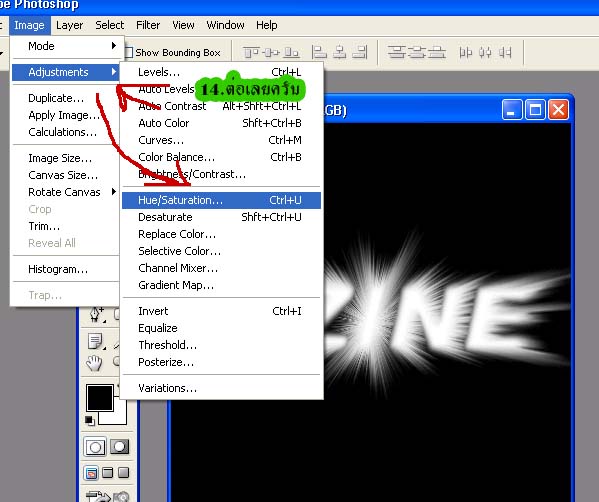The image size is (599, 502).
Task: Choose Channel Mixer adjustment
Action: point(221,268)
